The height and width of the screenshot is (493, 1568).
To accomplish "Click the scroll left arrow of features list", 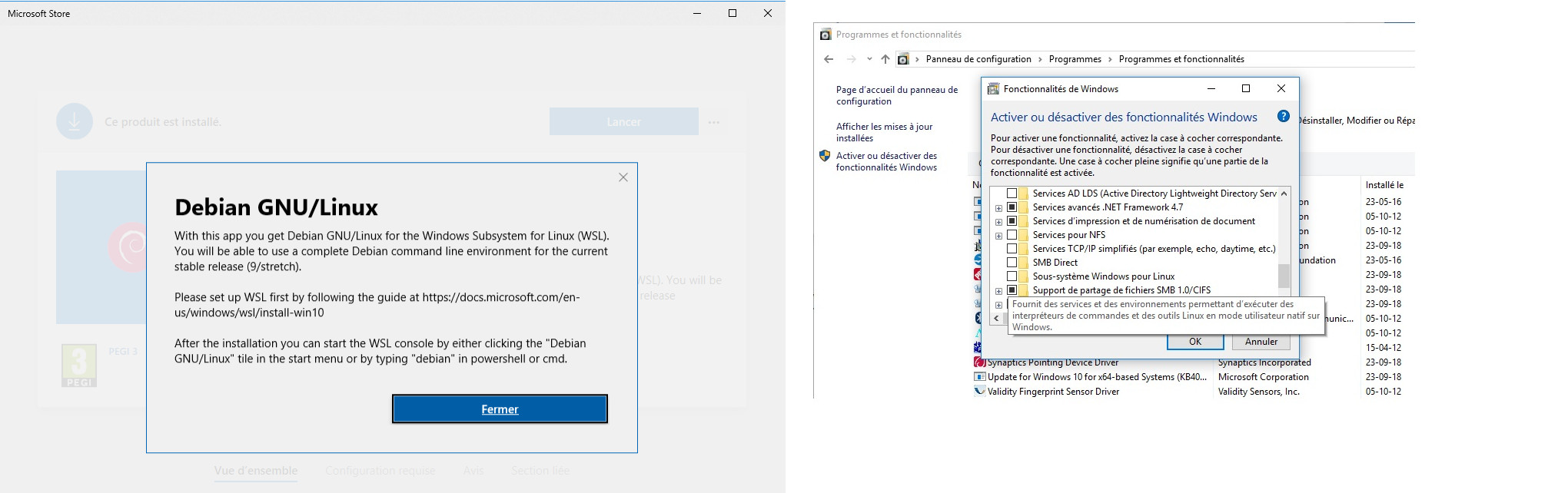I will click(x=997, y=318).
